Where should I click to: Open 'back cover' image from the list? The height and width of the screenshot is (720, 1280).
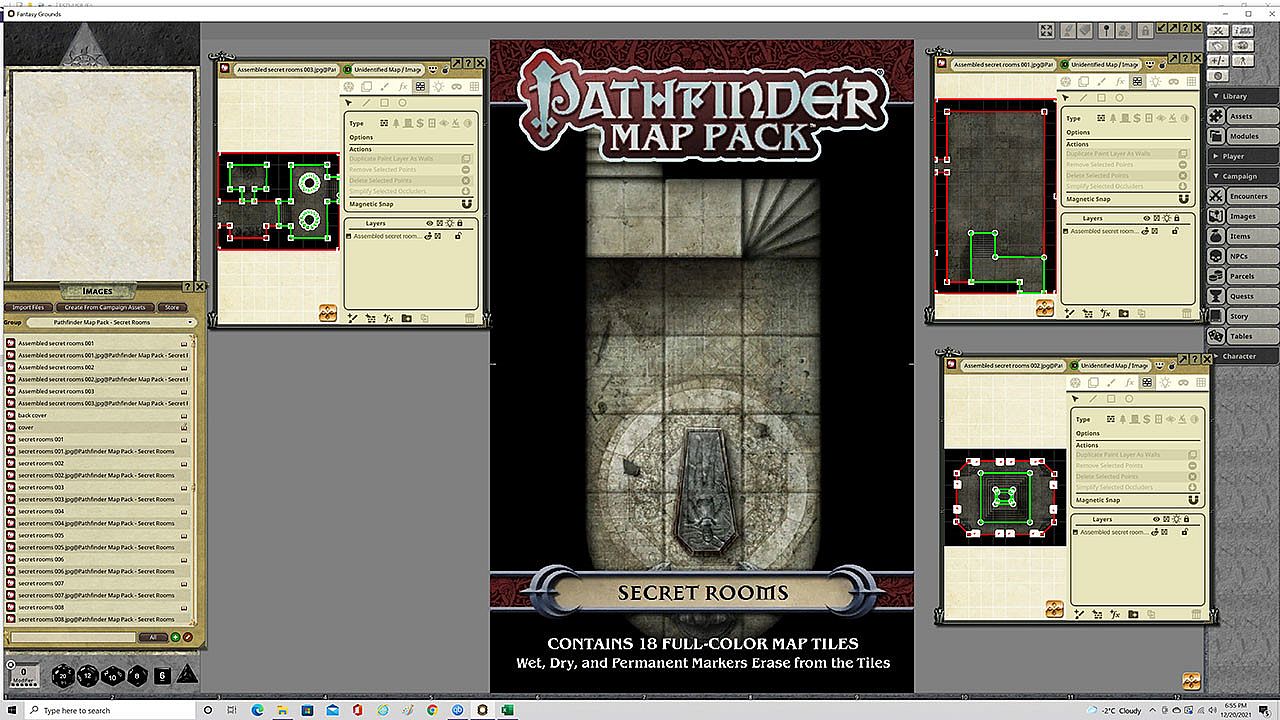click(x=33, y=415)
